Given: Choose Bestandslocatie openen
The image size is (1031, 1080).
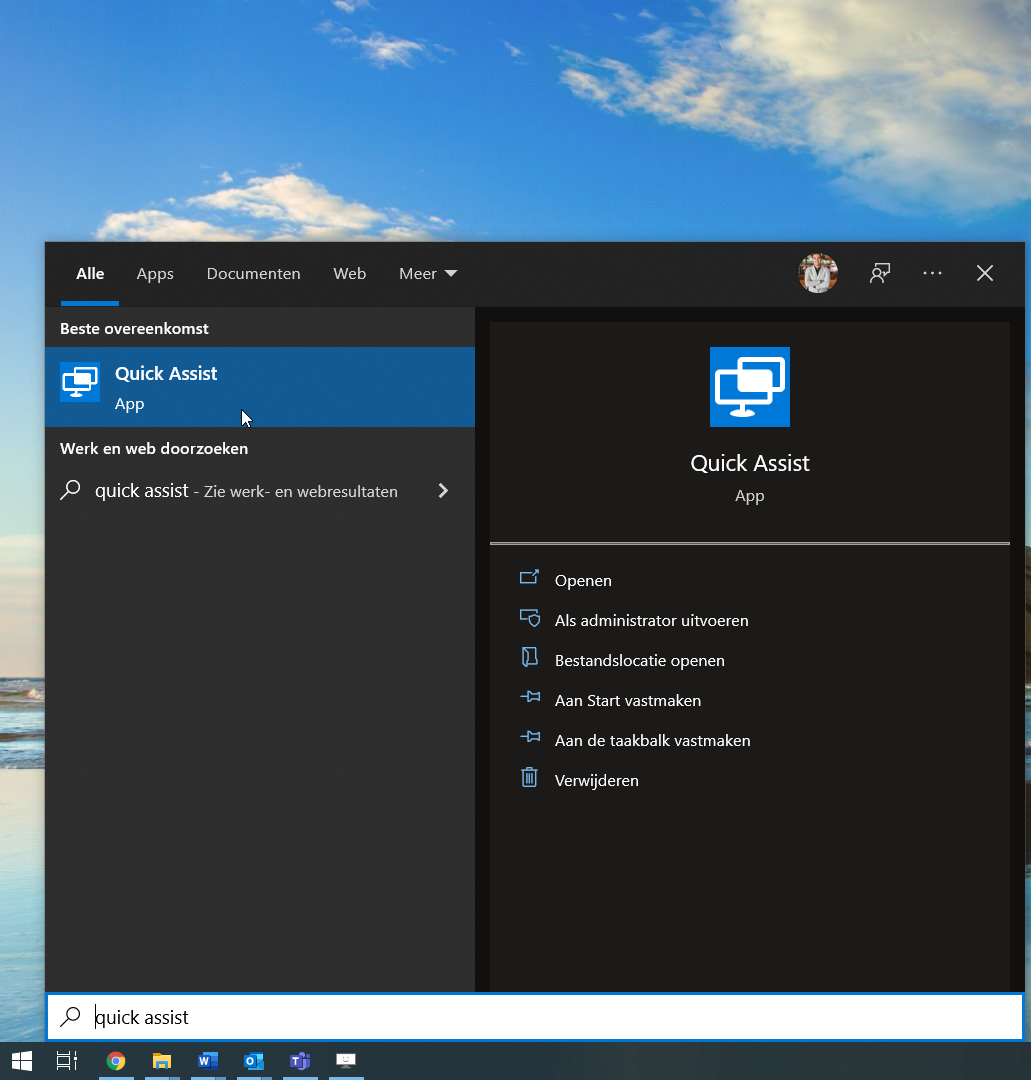Looking at the screenshot, I should tap(639, 660).
